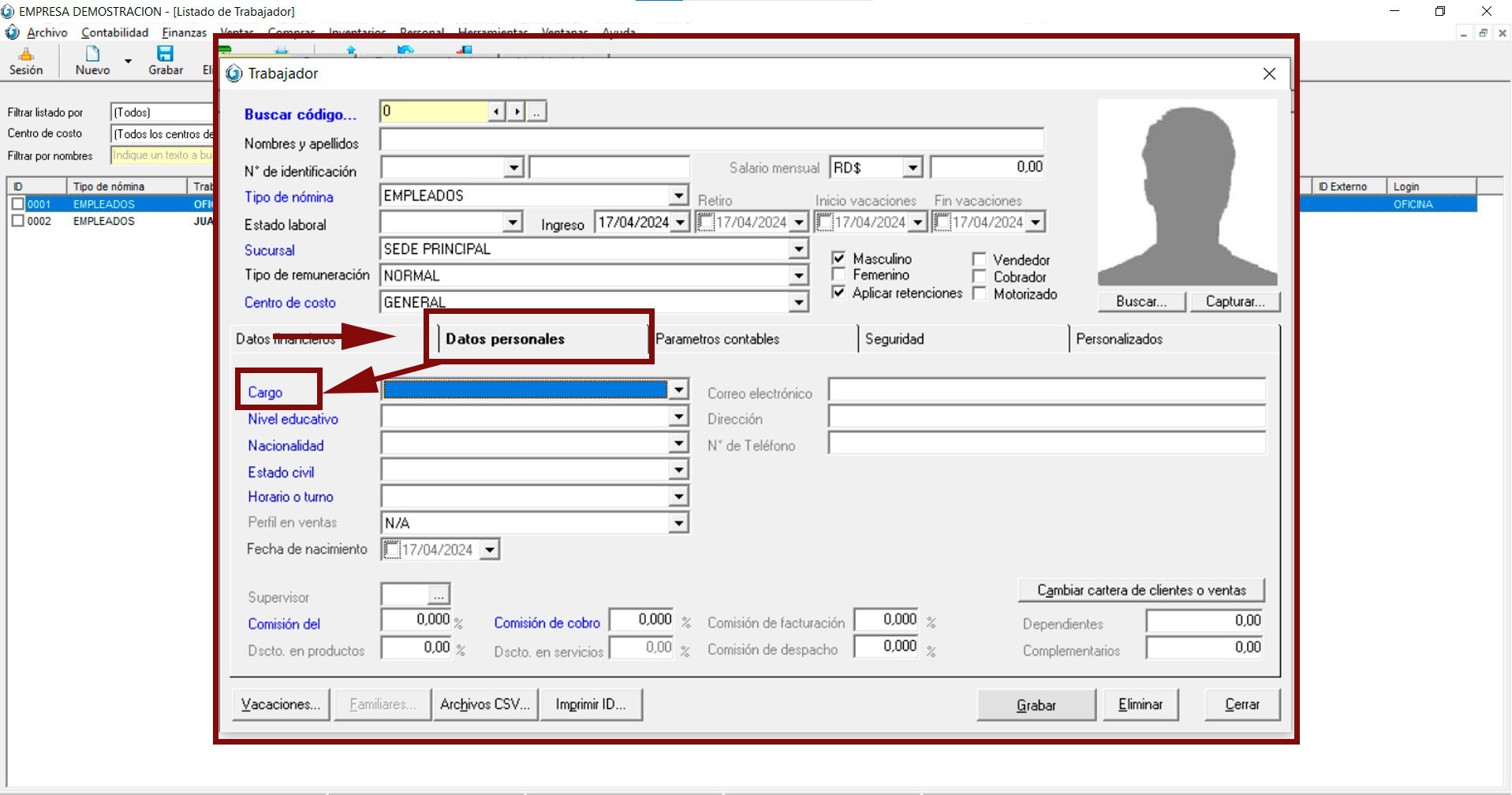Open the Contabilidad menu
The width and height of the screenshot is (1512, 795).
(114, 32)
